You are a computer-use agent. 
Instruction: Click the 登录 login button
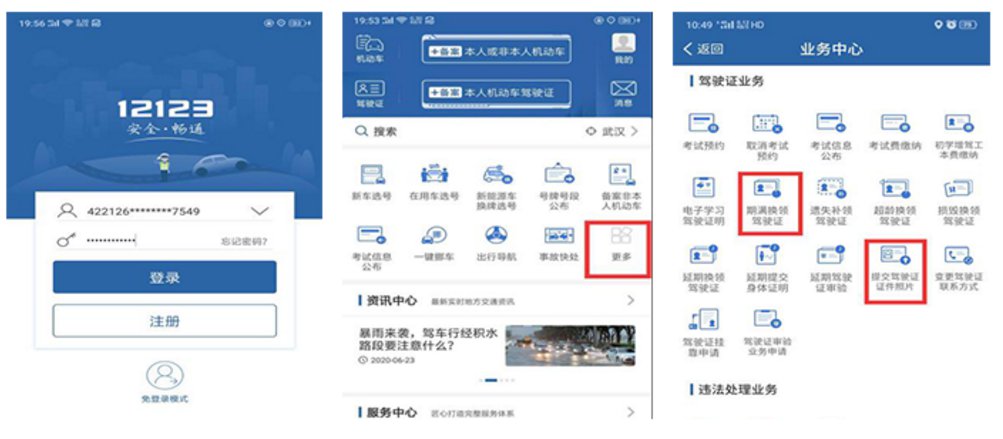(164, 277)
